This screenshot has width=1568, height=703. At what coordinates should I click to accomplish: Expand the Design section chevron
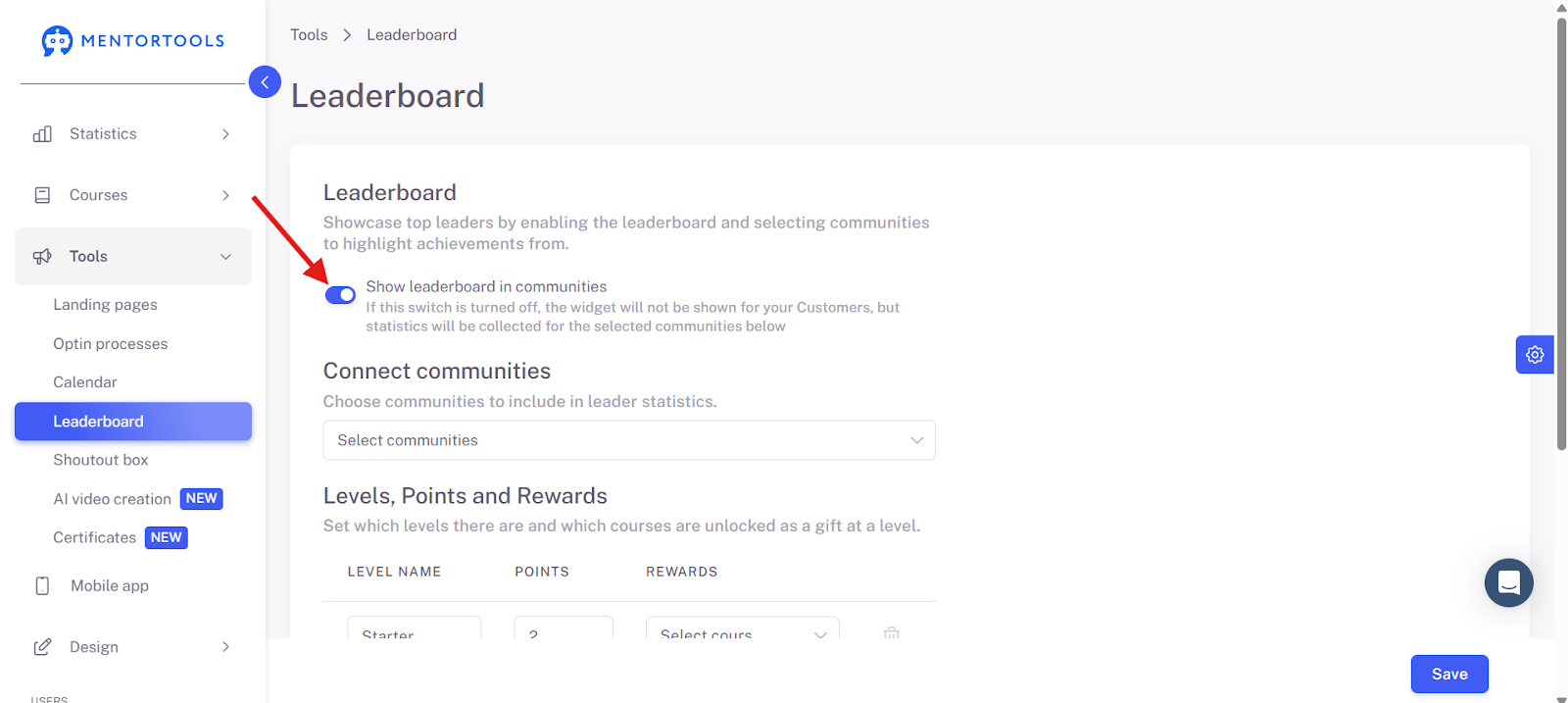coord(225,647)
